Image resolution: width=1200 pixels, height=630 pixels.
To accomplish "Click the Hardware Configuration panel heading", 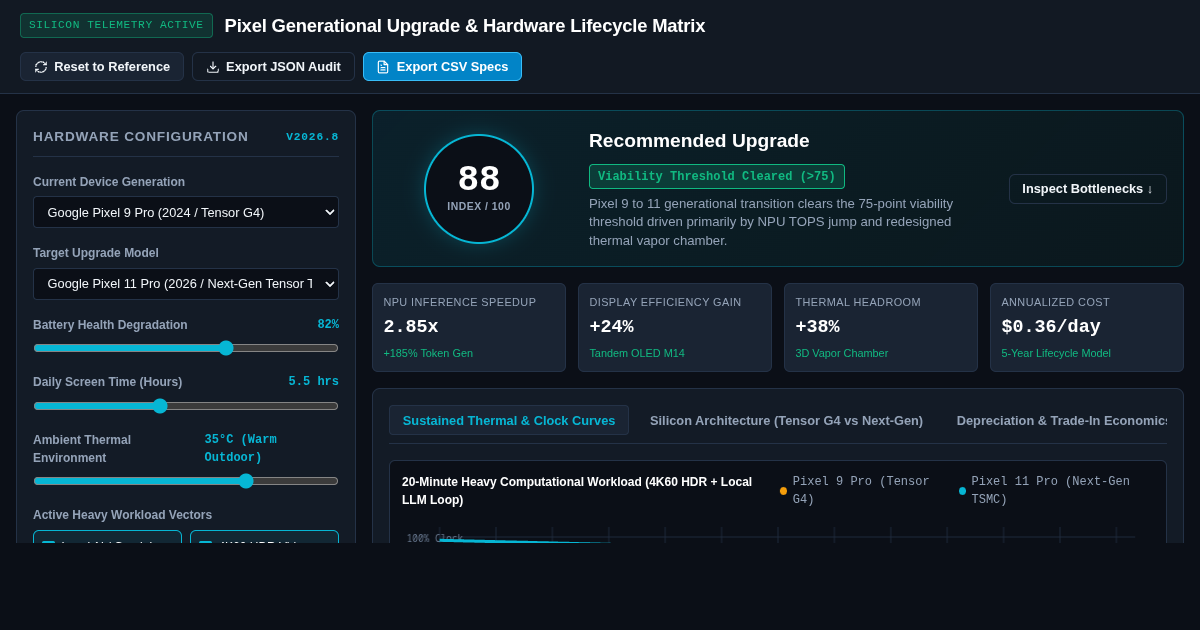I will pyautogui.click(x=141, y=137).
